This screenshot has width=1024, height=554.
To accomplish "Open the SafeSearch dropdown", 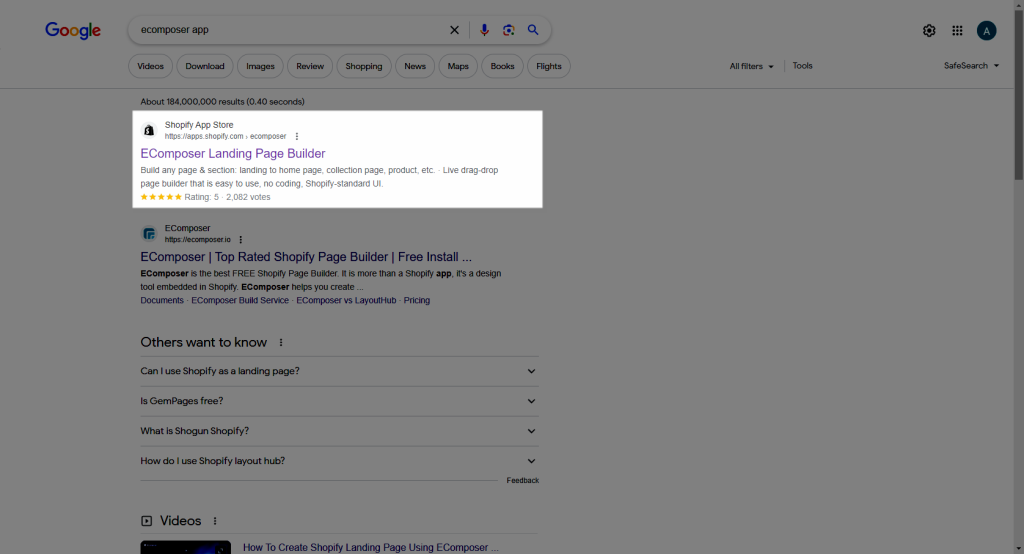I will click(971, 66).
